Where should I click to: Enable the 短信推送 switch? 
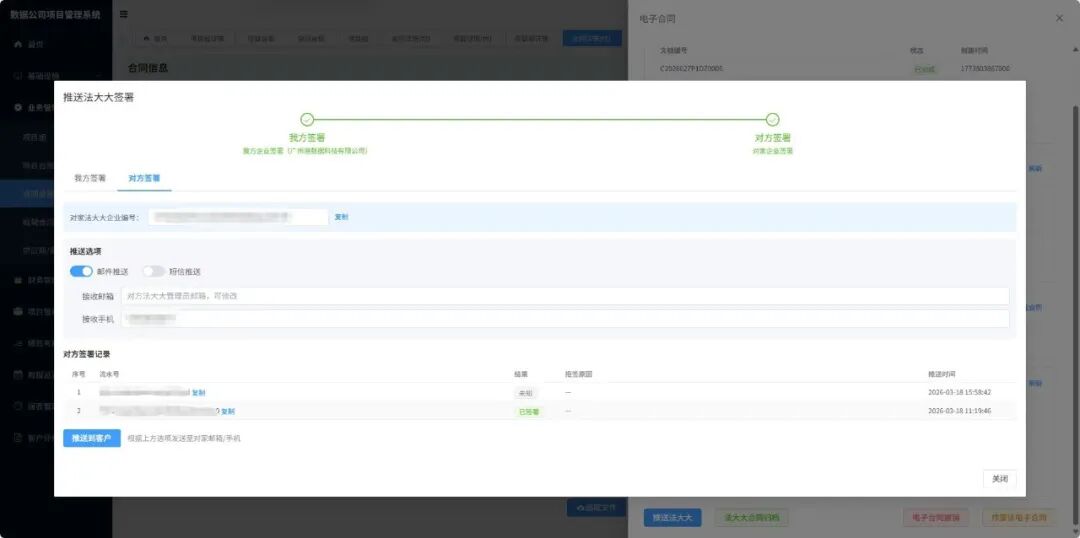[x=154, y=271]
